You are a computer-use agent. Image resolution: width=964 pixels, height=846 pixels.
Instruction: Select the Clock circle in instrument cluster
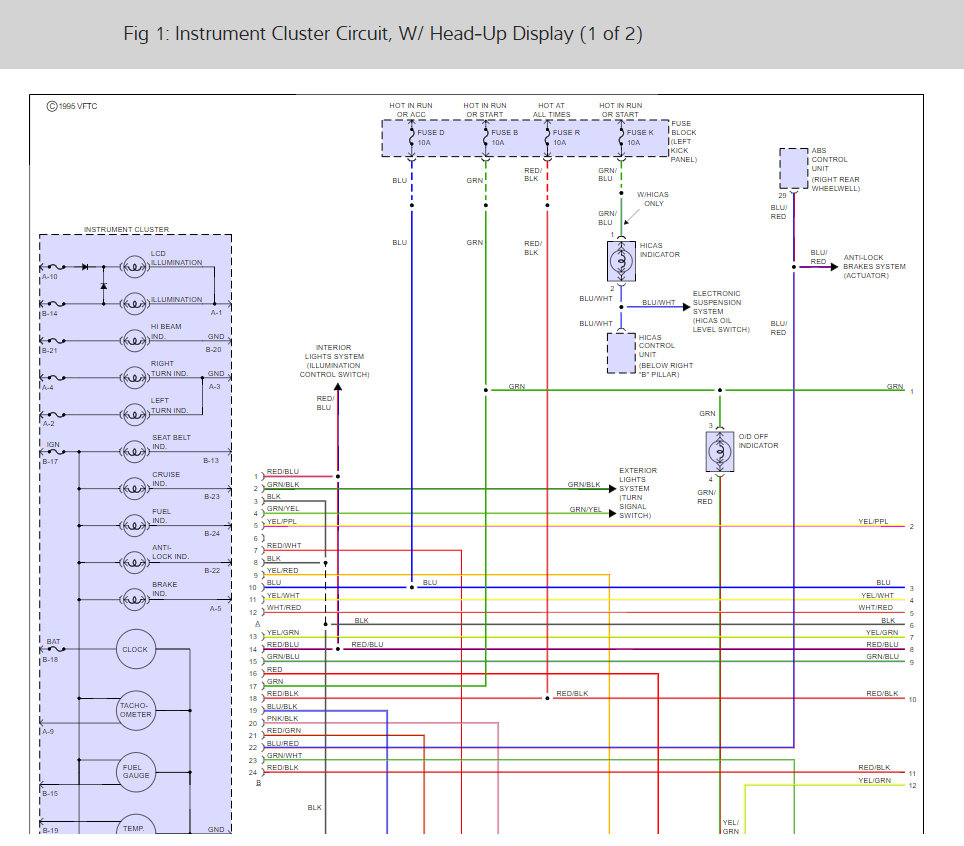click(x=135, y=649)
